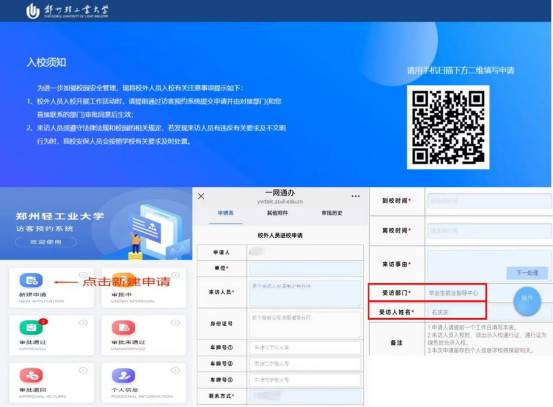Open the 审批退回 (Approval Return) icon
Viewport: 553px width, 407px height.
(31, 376)
